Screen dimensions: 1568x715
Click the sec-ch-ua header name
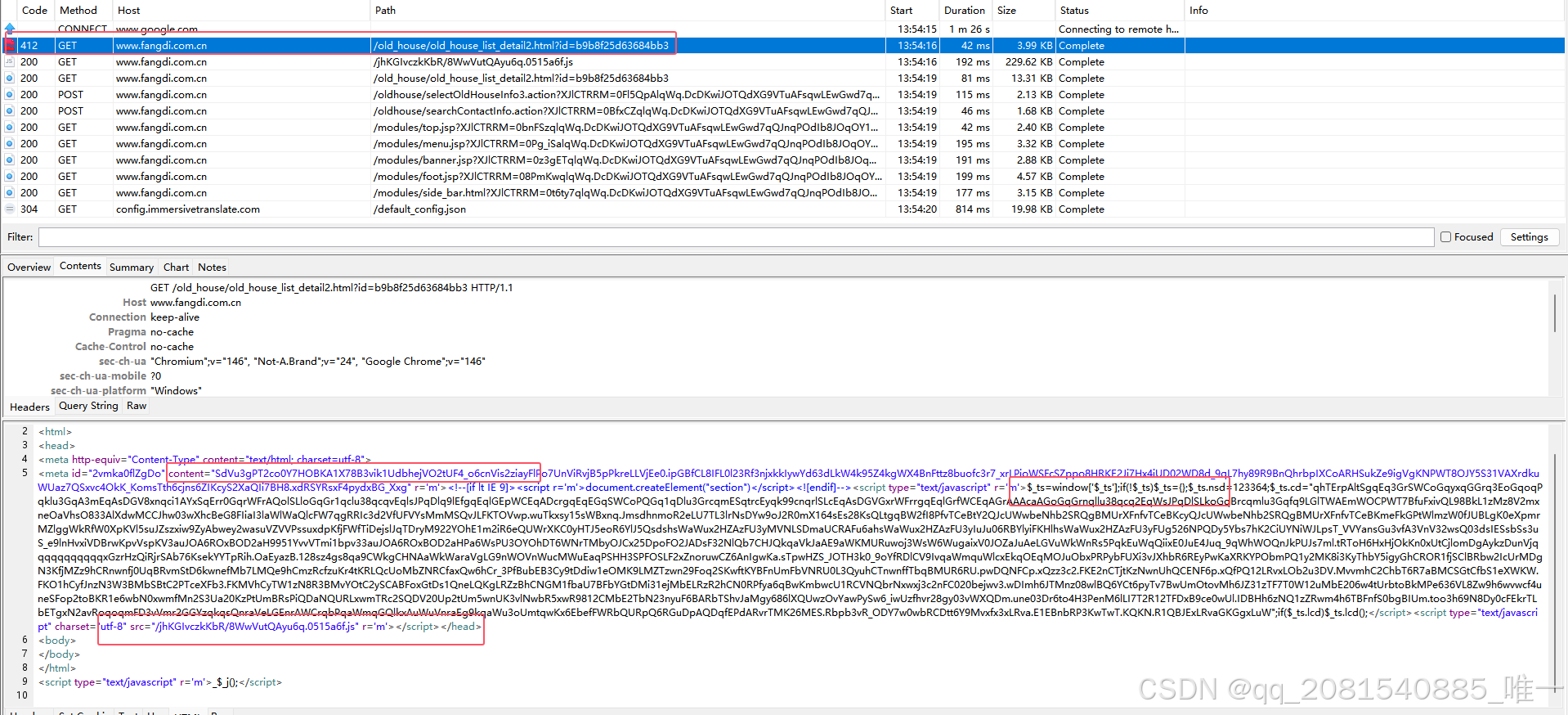122,362
